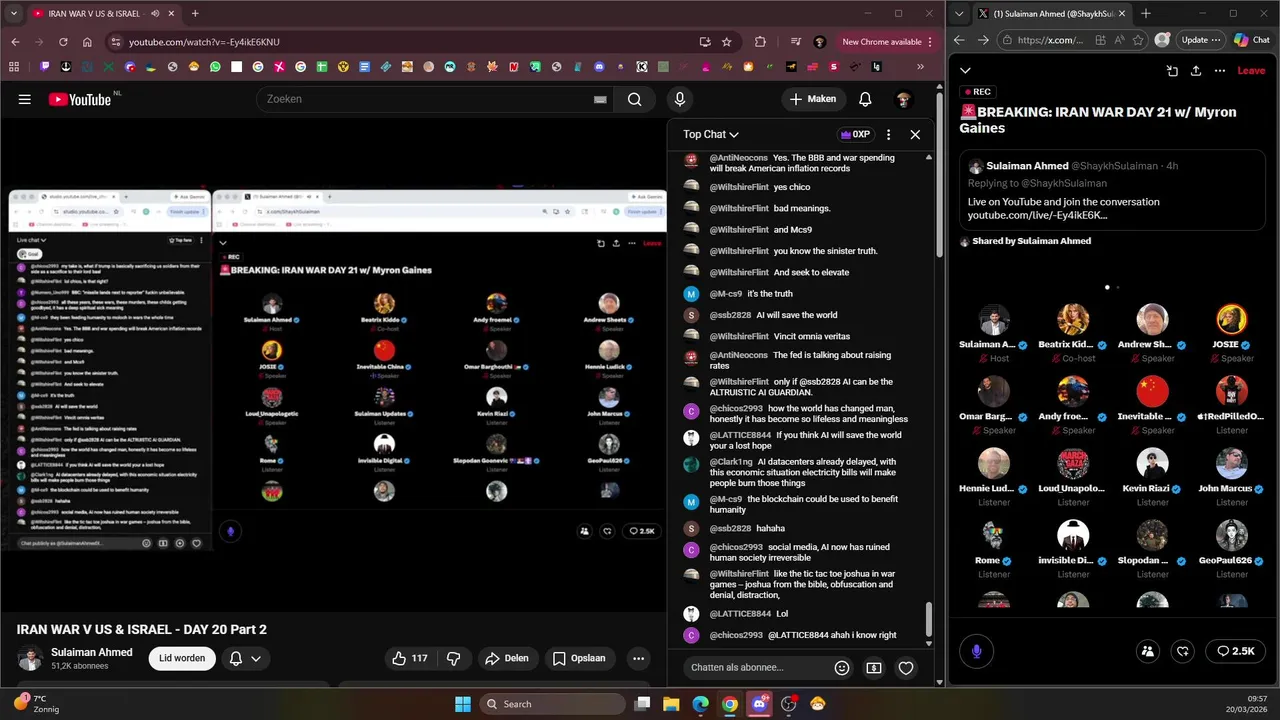Mute the YouTube tab audio icon
1280x720 pixels.
tap(156, 14)
